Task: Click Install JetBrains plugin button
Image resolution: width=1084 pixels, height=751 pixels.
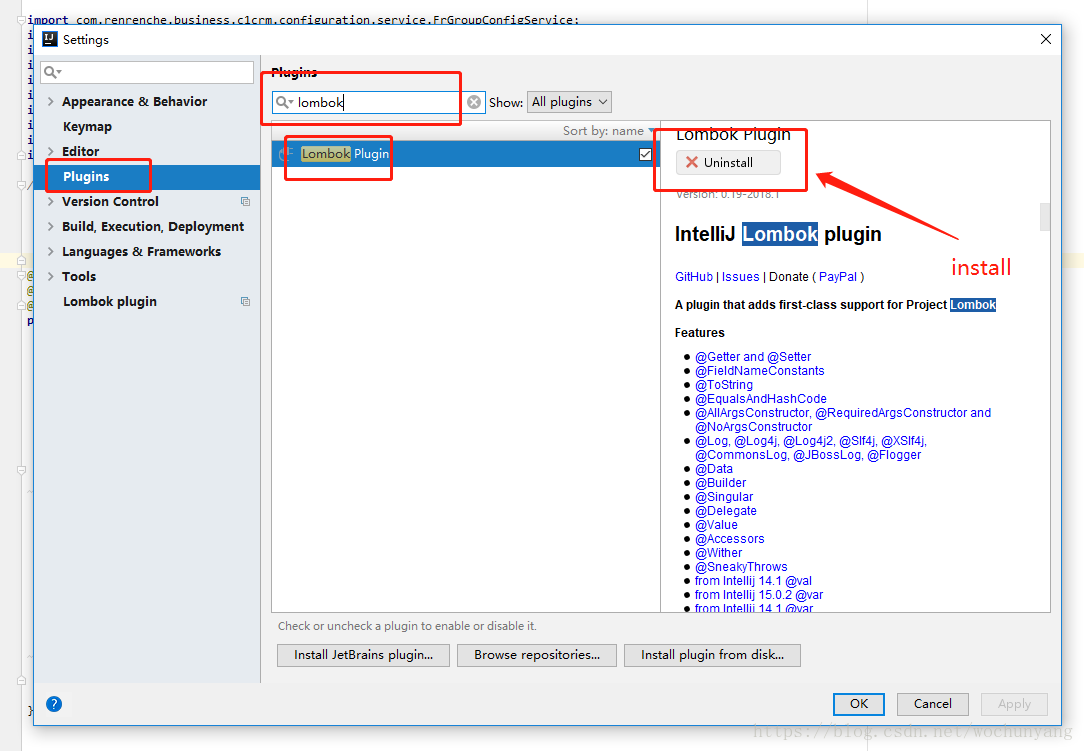Action: (363, 655)
